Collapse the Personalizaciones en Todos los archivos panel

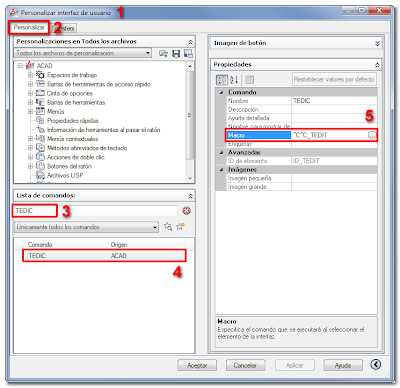(190, 42)
